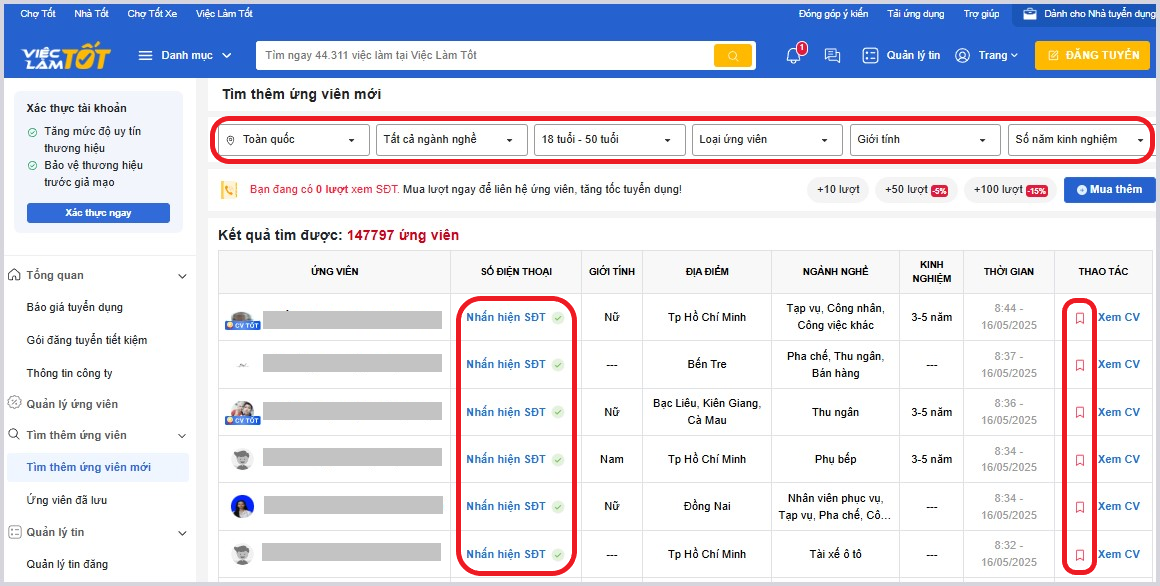Open the Số năm kinh nghiệm dropdown
This screenshot has height=586, width=1160.
coord(1079,140)
